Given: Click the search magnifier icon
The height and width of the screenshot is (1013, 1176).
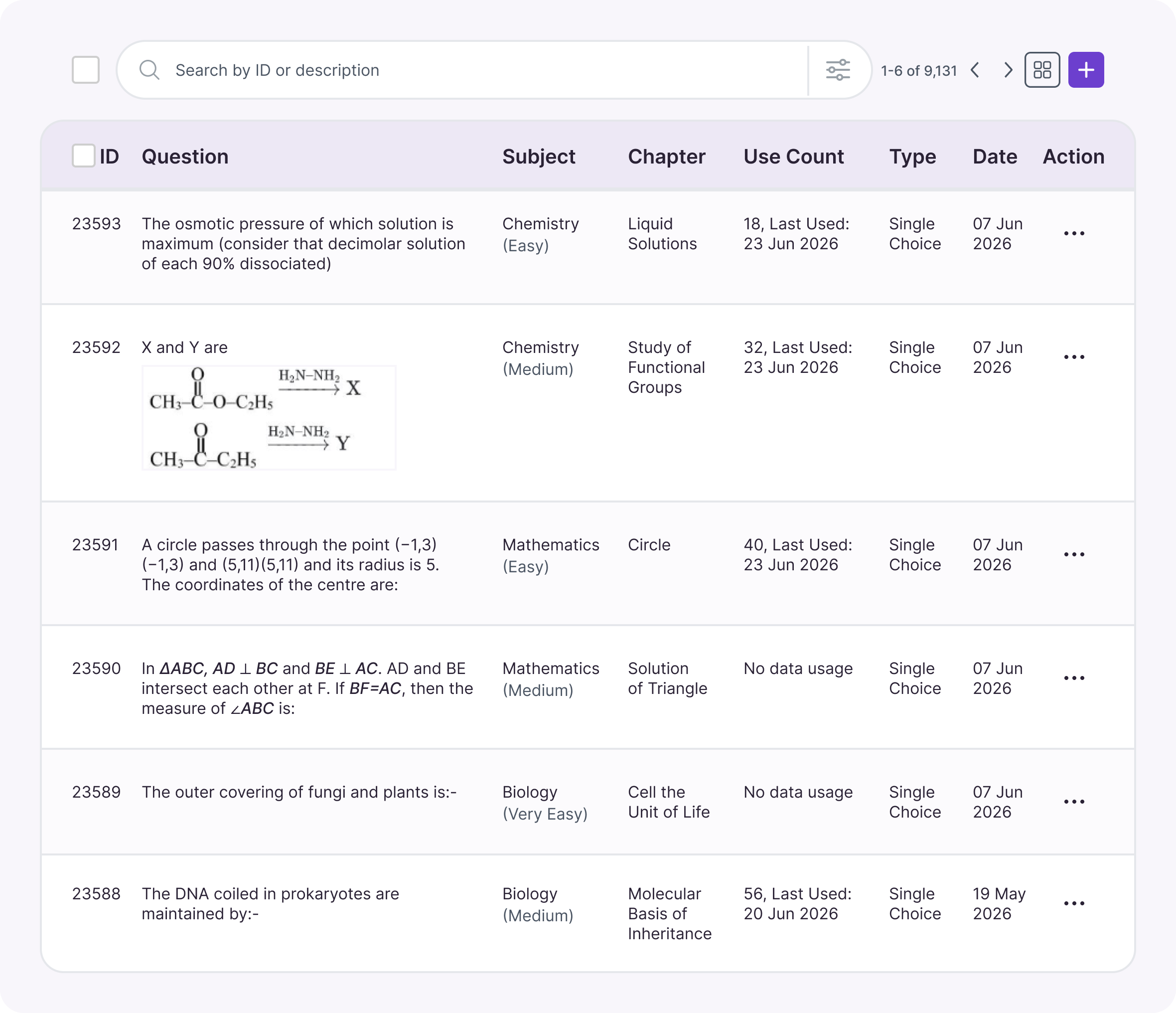Looking at the screenshot, I should [x=149, y=70].
